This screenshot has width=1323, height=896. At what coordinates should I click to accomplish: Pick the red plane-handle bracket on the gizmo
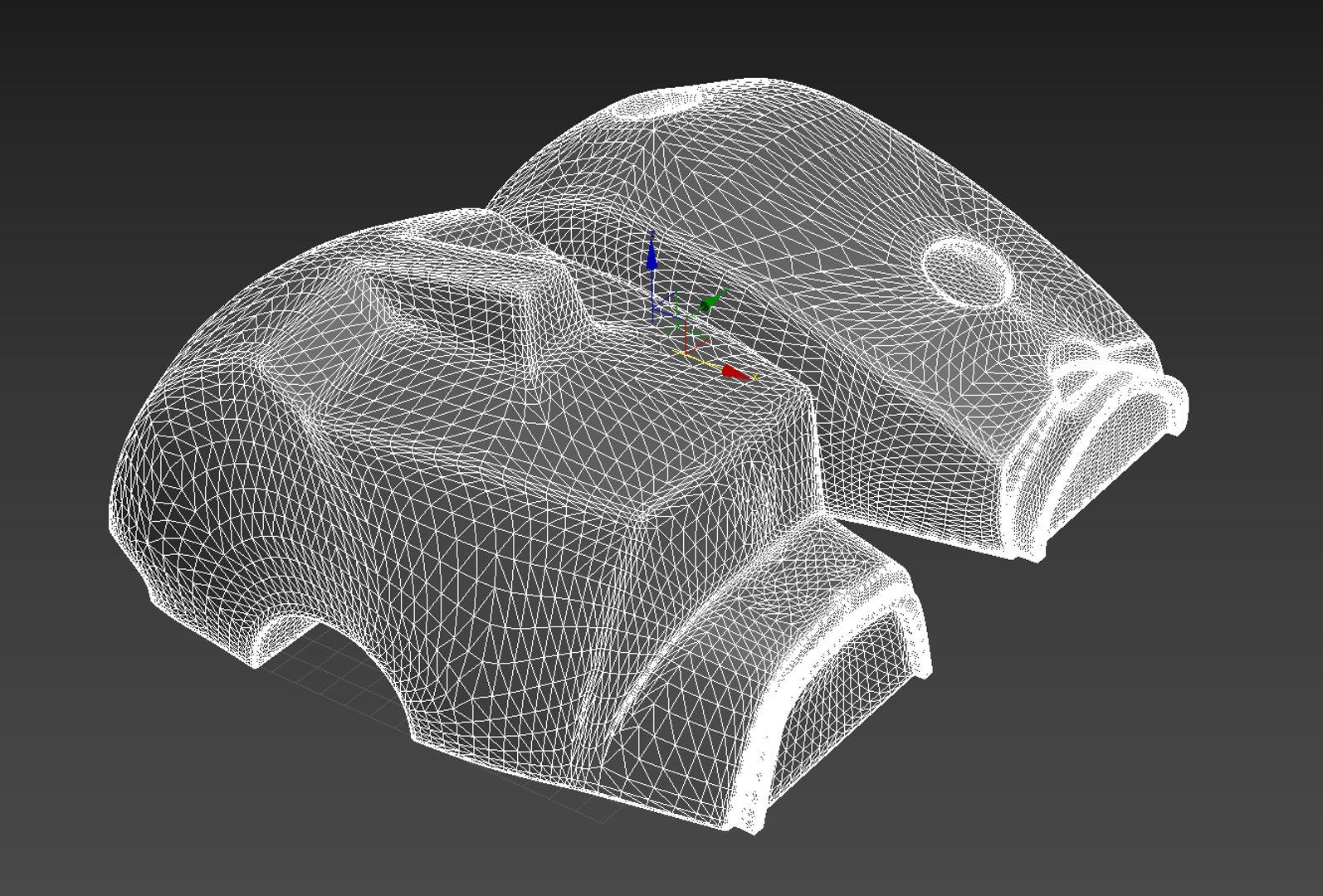tap(696, 341)
